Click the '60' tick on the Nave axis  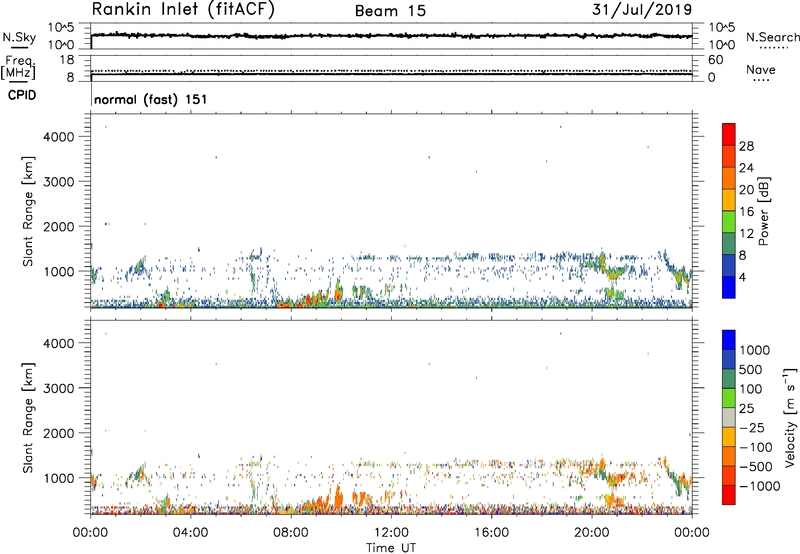pos(715,60)
